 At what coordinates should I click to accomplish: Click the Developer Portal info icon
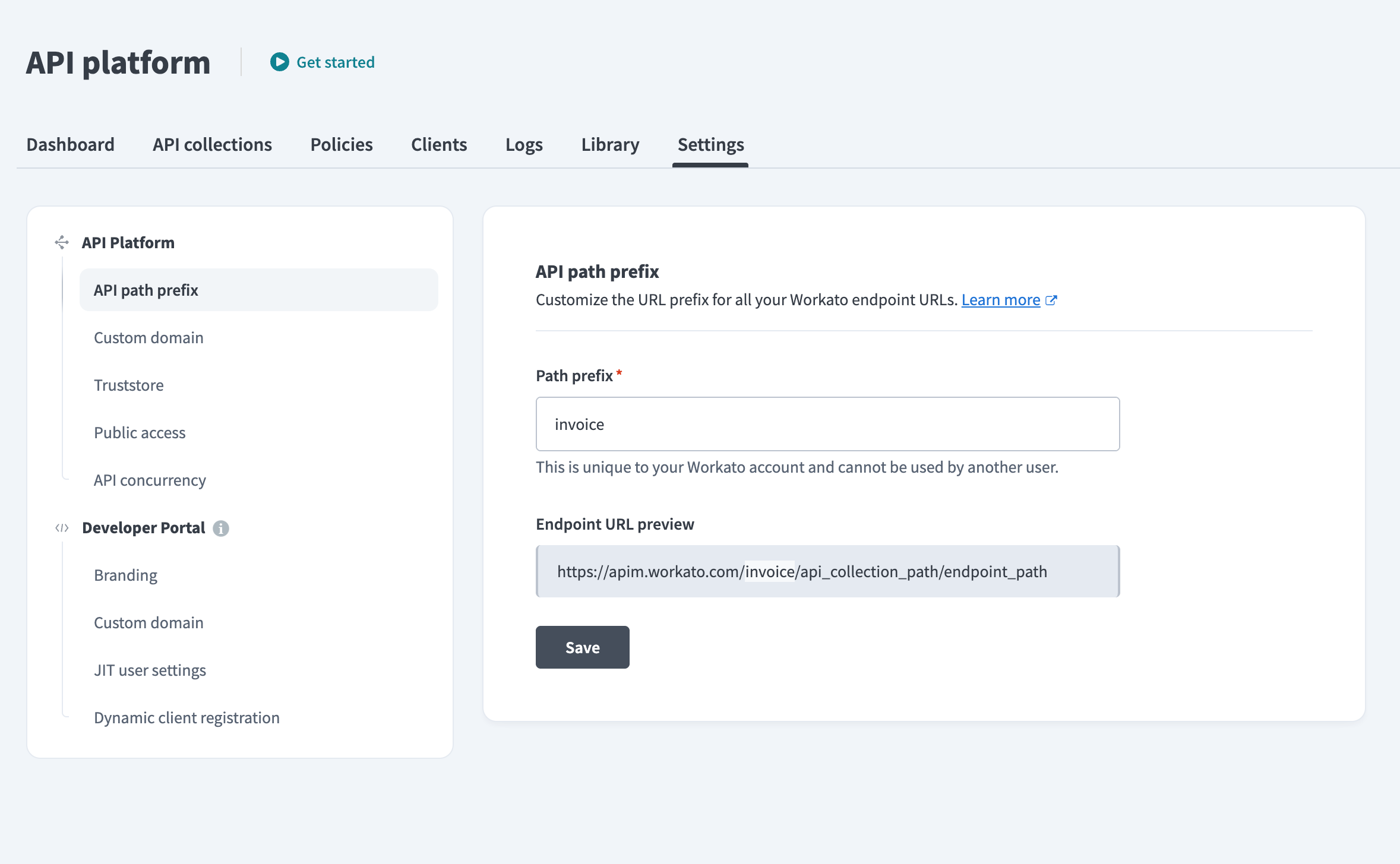click(x=221, y=528)
